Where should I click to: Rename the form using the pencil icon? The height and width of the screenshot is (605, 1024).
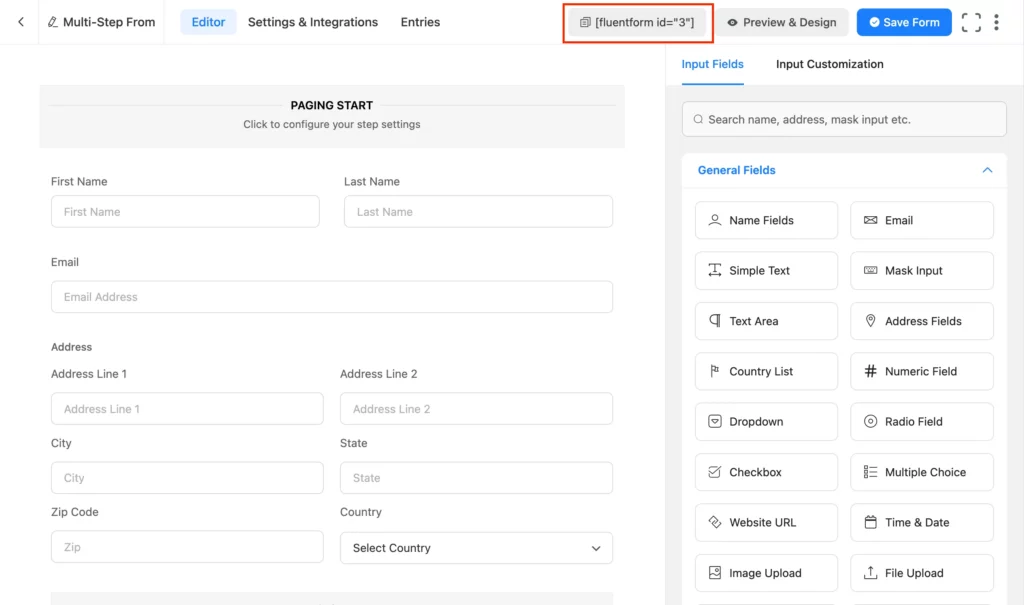tap(53, 21)
